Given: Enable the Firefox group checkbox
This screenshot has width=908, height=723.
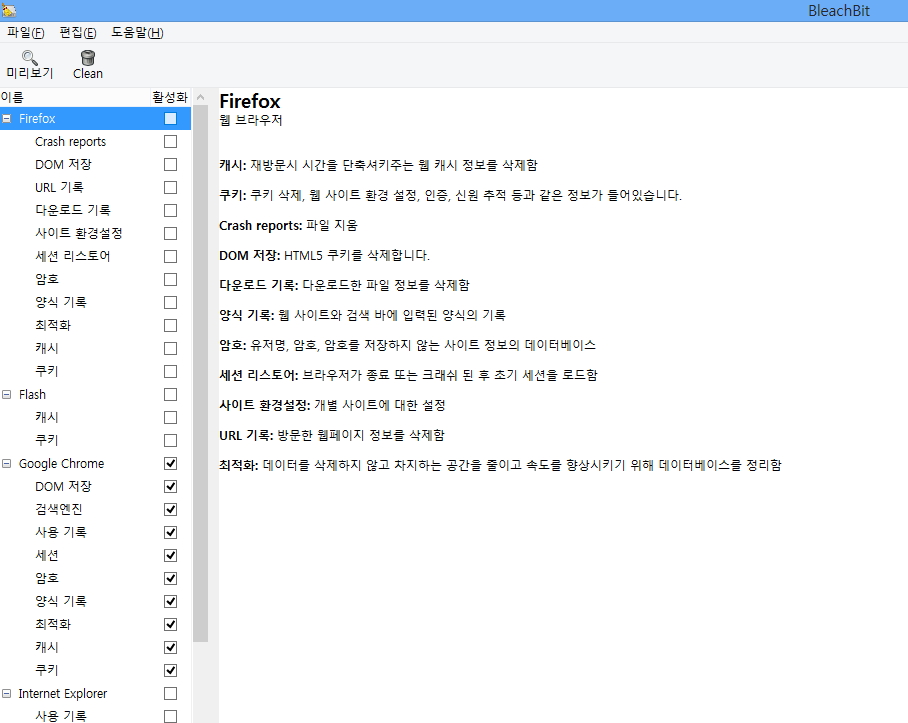Looking at the screenshot, I should (170, 119).
